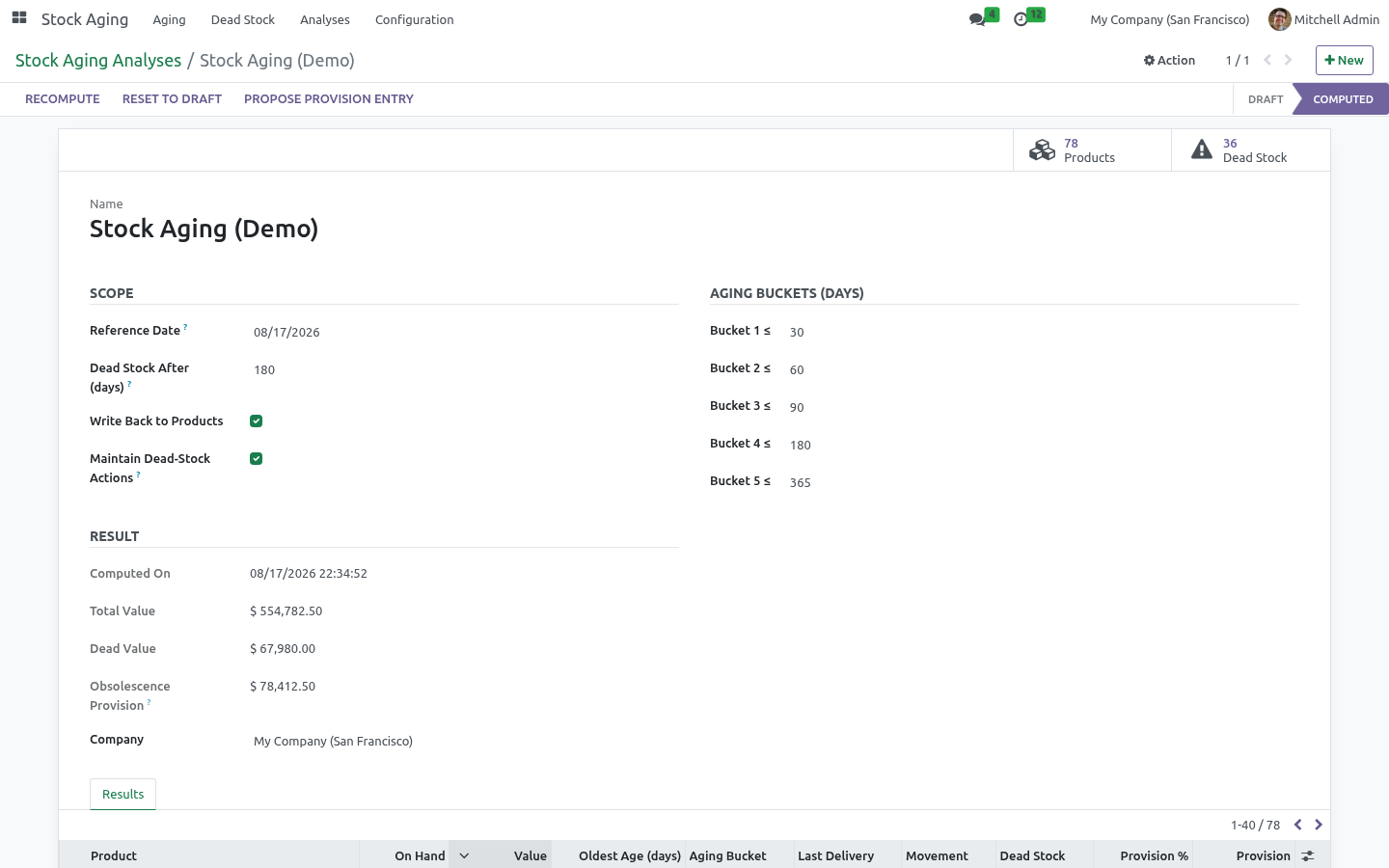This screenshot has width=1389, height=868.
Task: Click Mitchell Admin user avatar
Action: tap(1279, 19)
